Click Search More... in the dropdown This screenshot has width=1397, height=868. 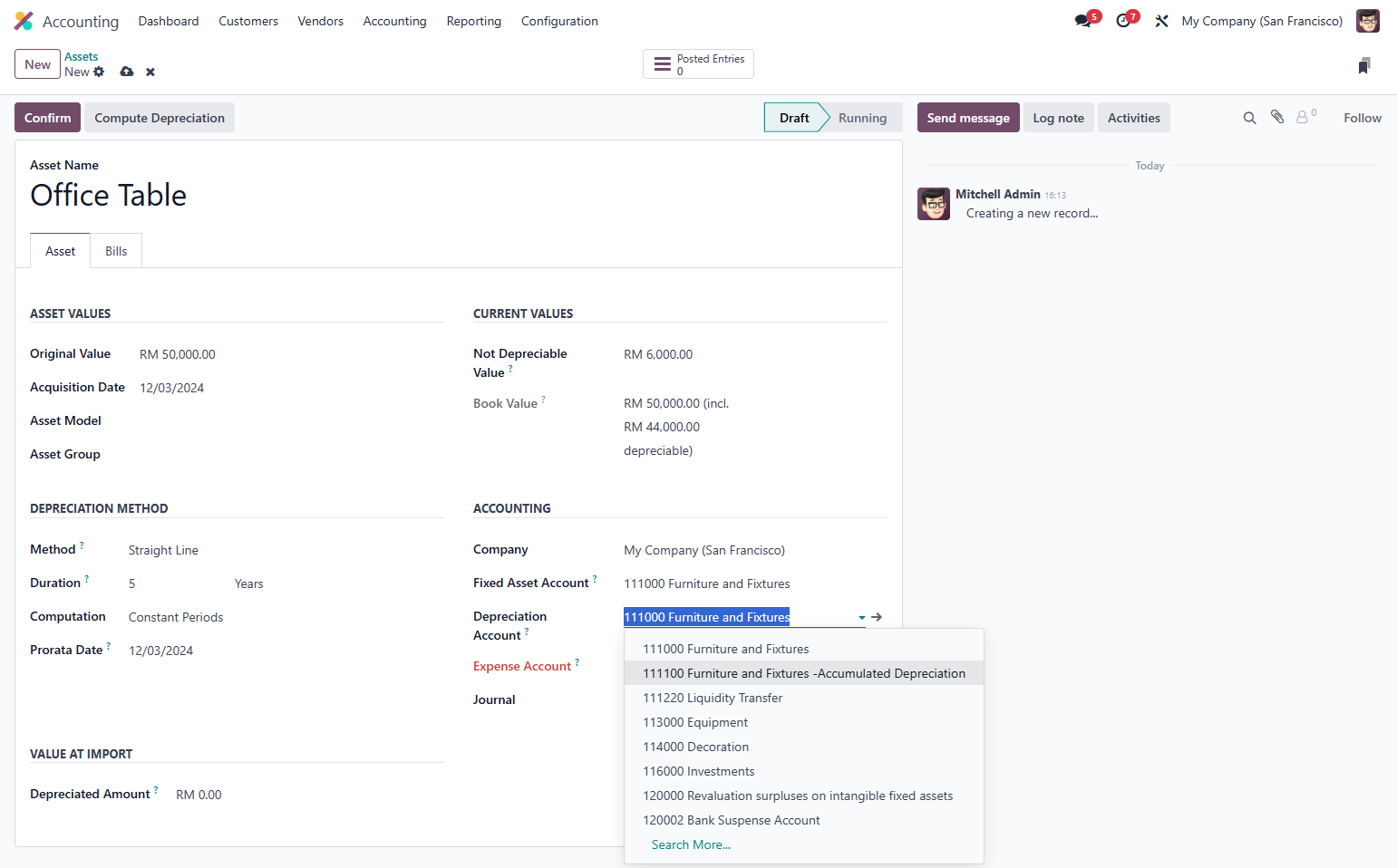pyautogui.click(x=691, y=844)
